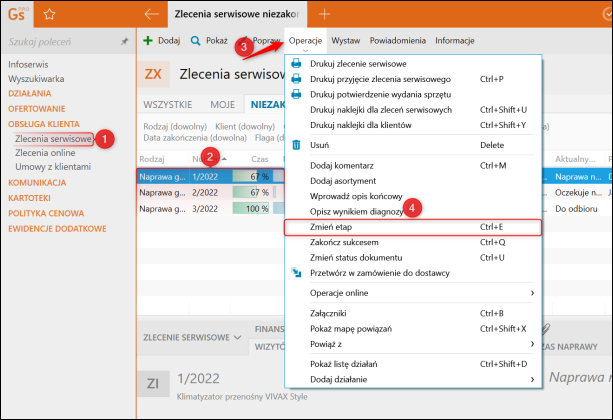Click the Gs PRO logo icon
This screenshot has width=613, height=420.
point(17,14)
